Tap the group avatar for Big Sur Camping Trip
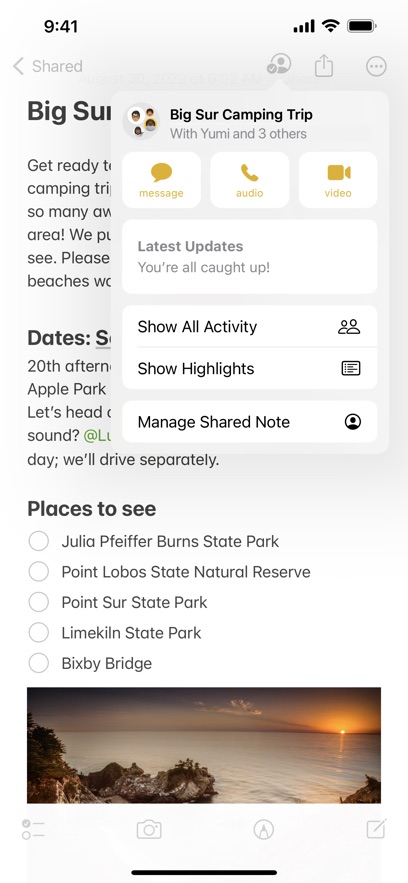 click(141, 122)
